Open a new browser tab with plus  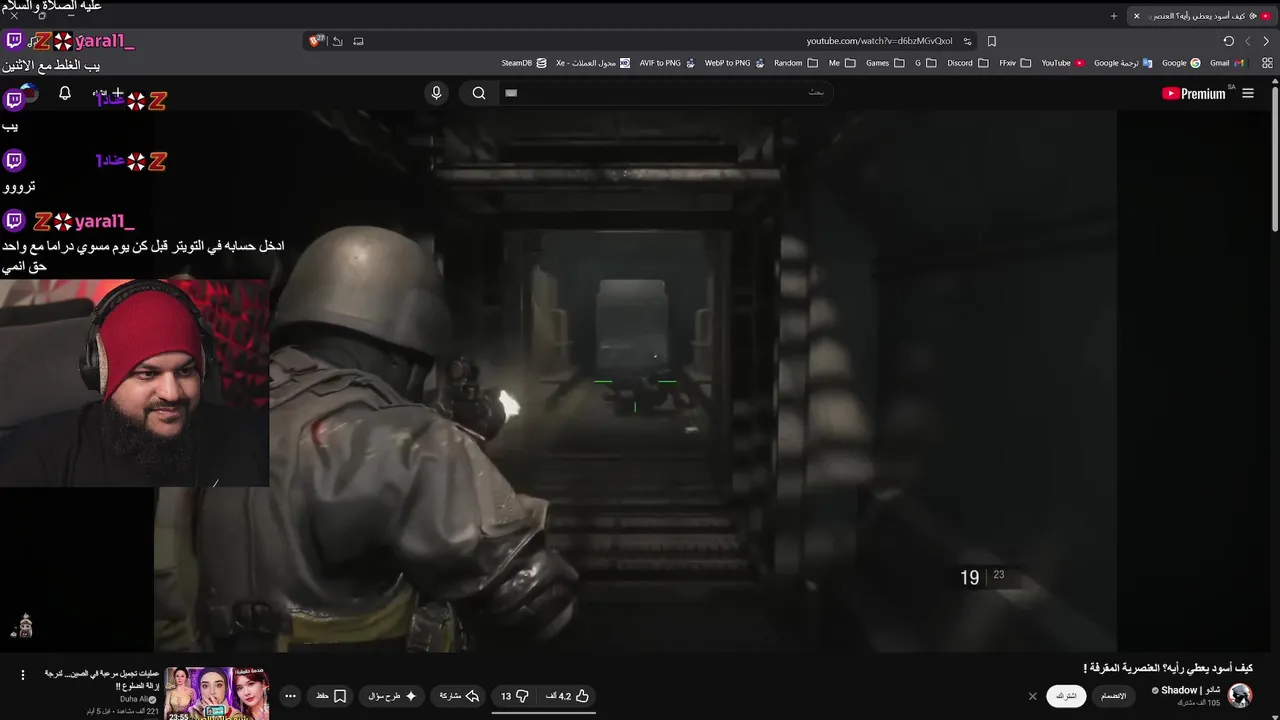click(1114, 16)
